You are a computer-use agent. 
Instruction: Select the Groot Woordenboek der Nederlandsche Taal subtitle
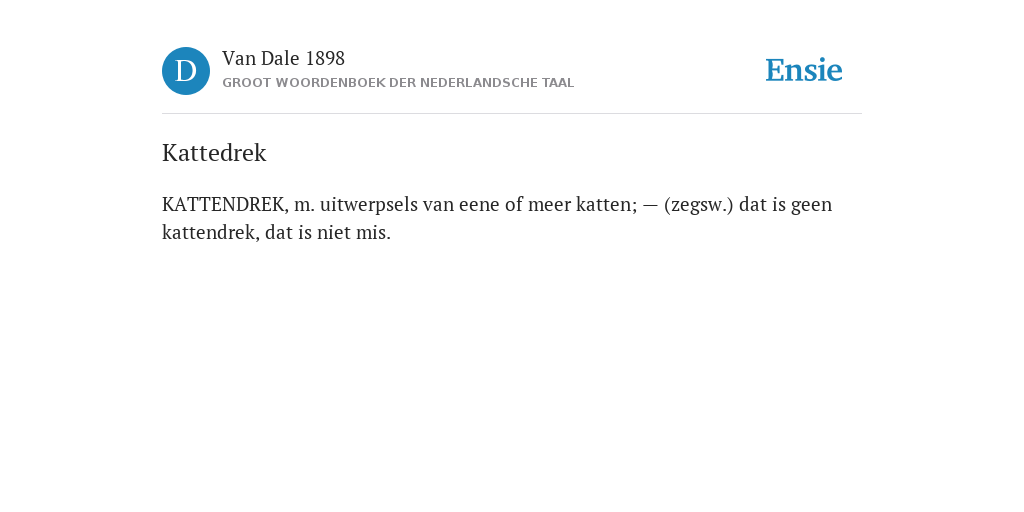pyautogui.click(x=398, y=83)
